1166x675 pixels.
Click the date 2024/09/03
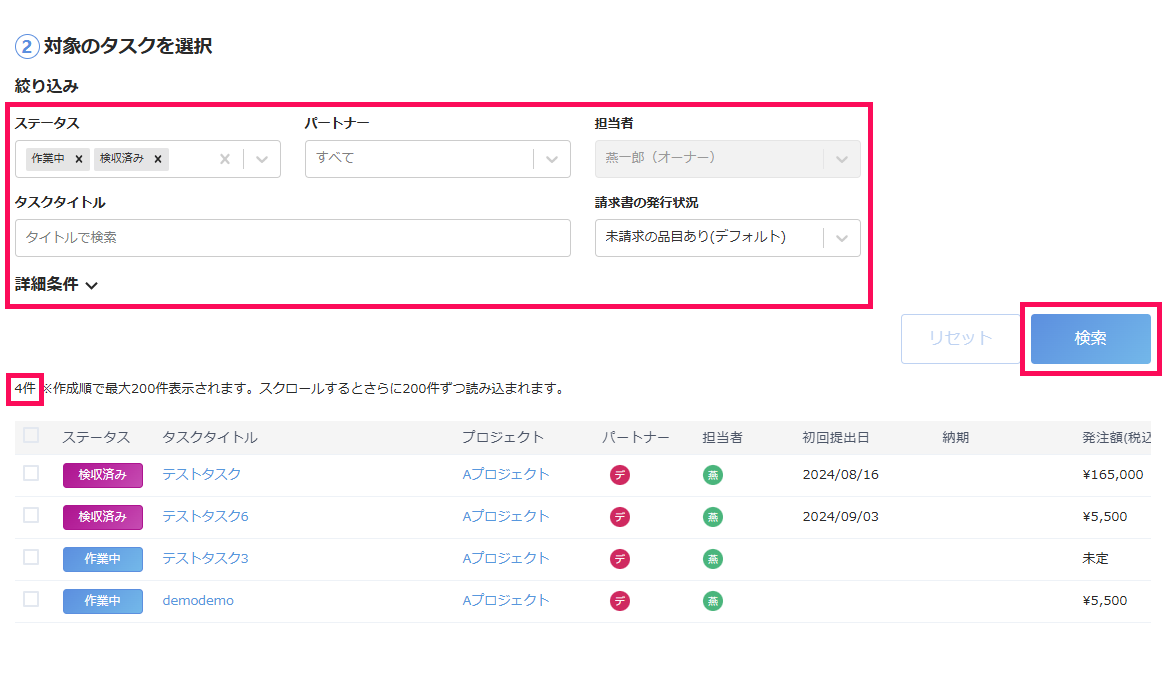coord(840,517)
